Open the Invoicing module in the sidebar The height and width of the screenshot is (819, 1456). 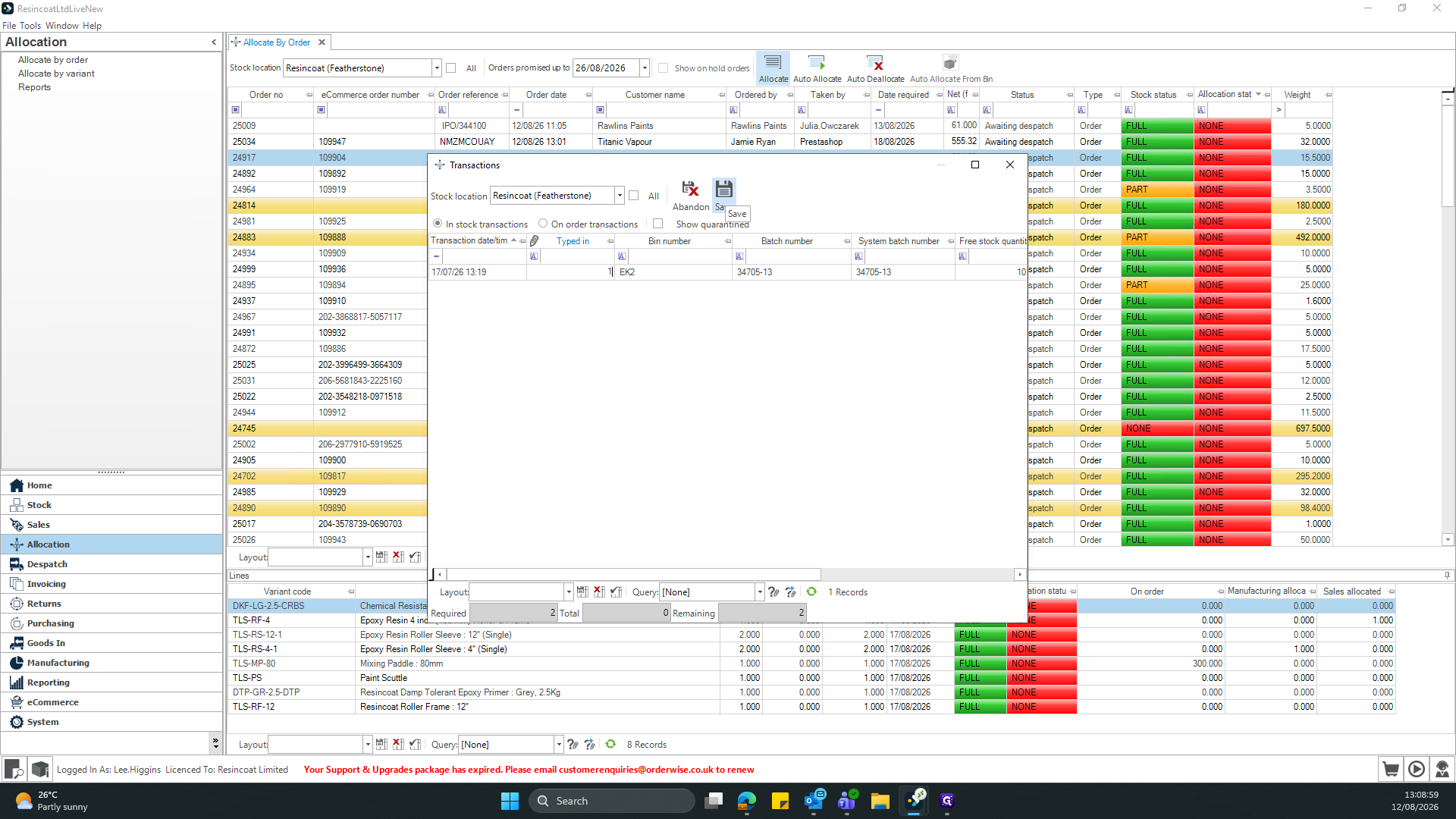pos(112,584)
